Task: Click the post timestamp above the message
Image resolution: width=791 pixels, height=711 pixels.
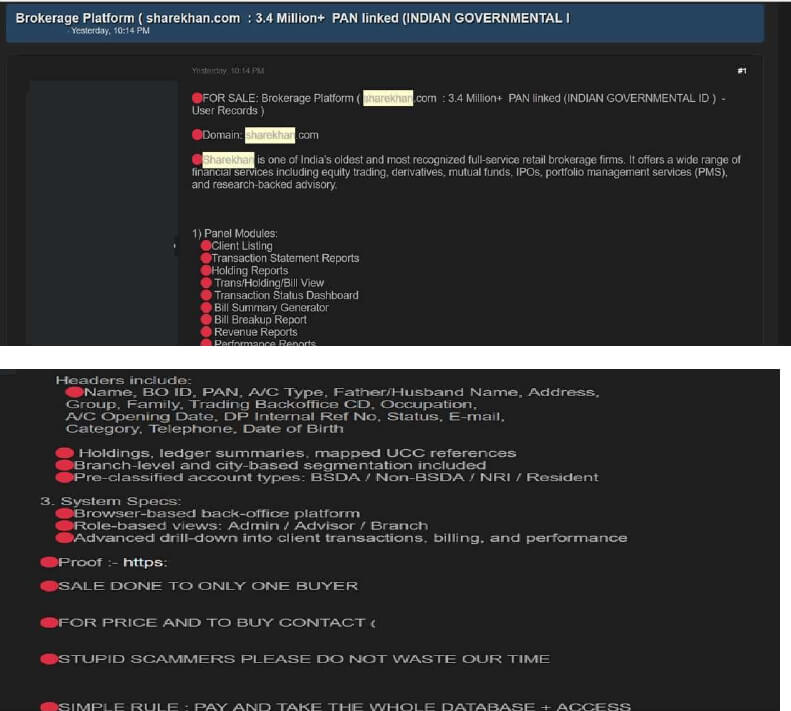Action: [228, 71]
